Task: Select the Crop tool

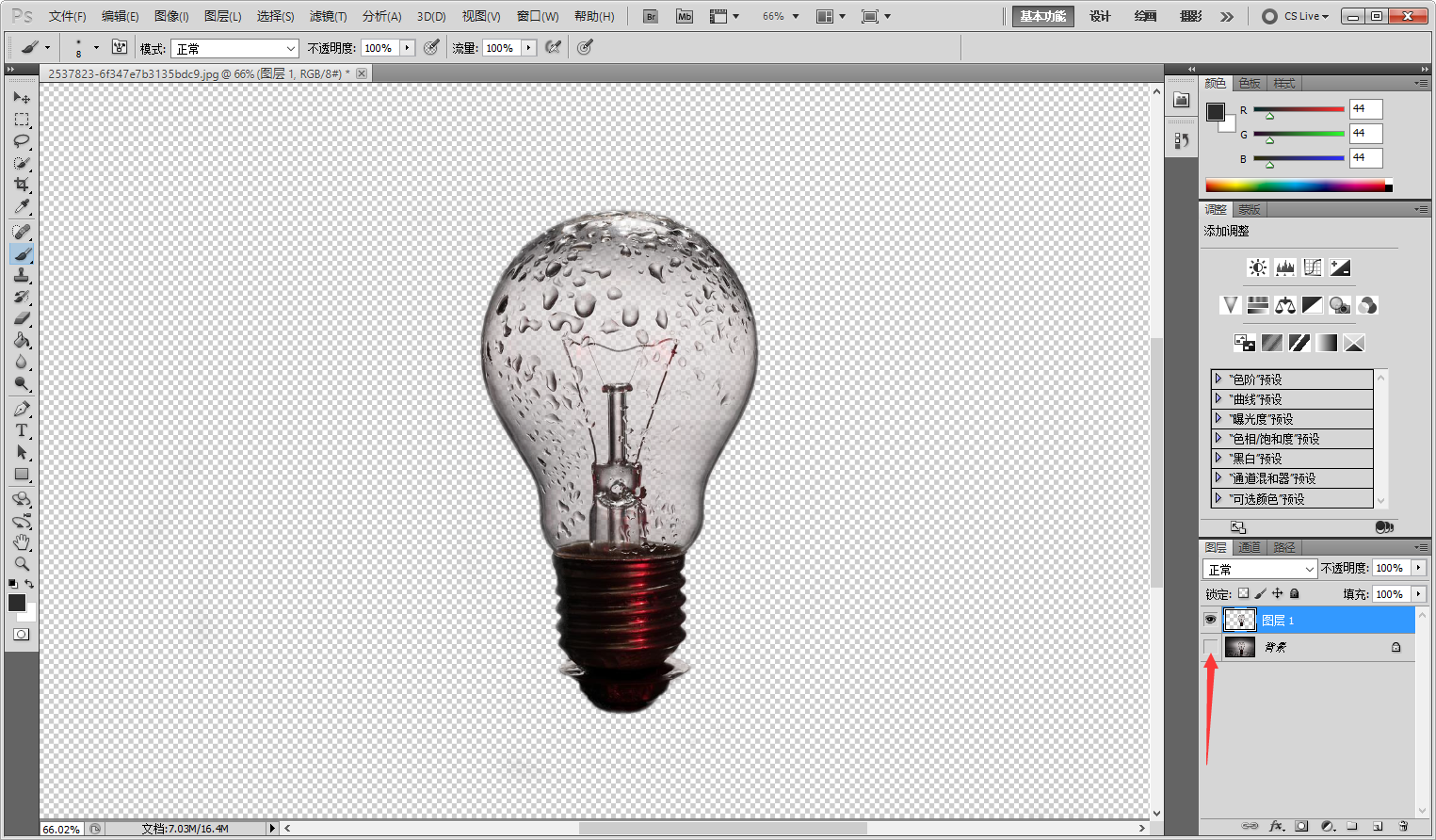Action: tap(22, 185)
